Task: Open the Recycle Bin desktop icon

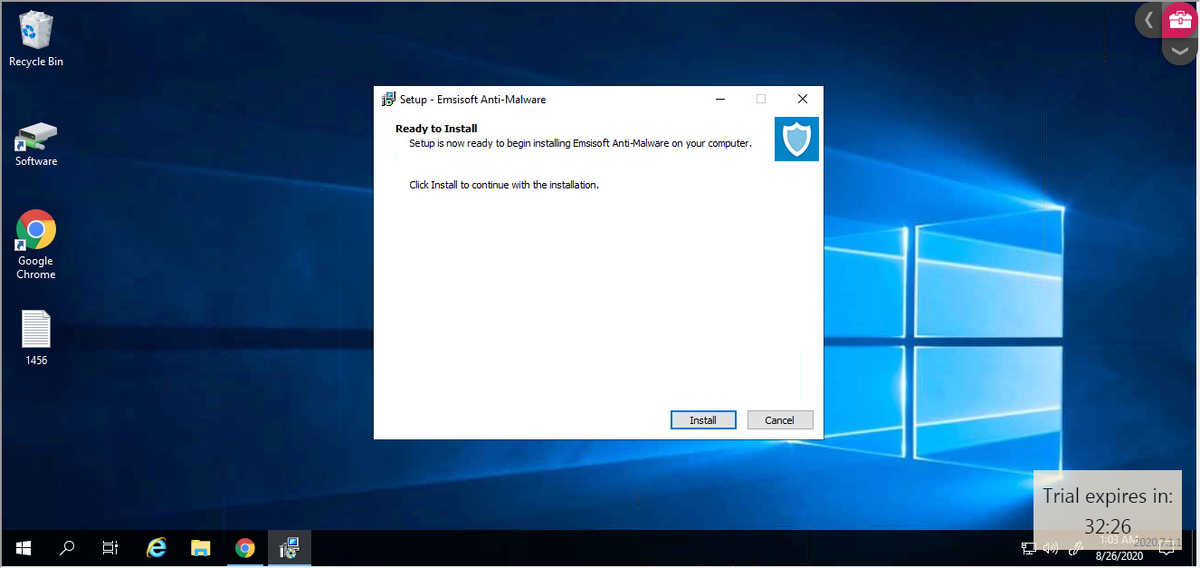Action: 36,39
